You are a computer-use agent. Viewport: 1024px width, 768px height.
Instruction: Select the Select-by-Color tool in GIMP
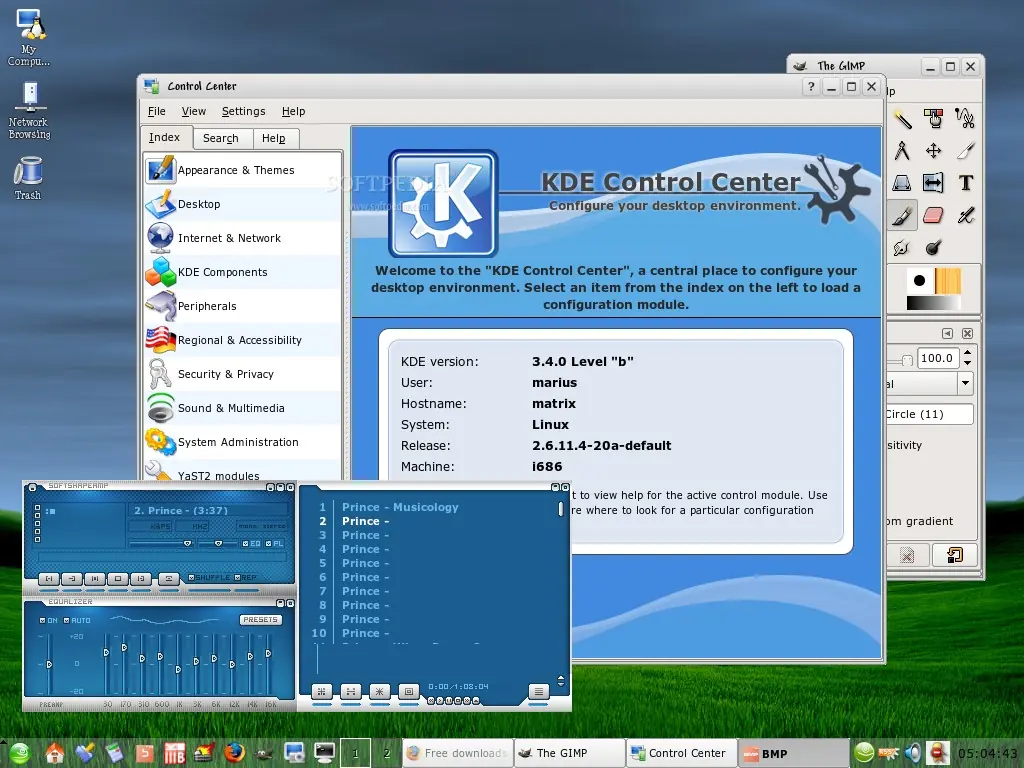tap(933, 118)
